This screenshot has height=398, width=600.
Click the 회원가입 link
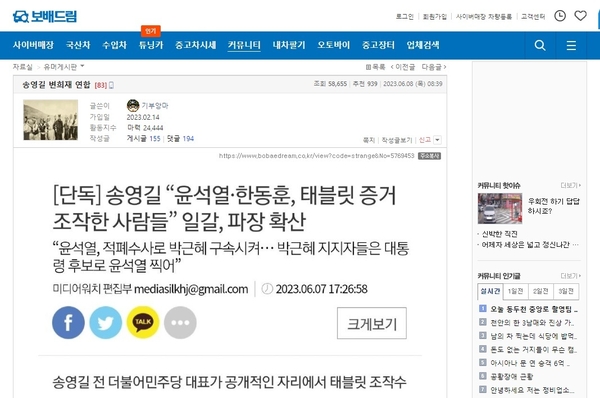point(435,16)
